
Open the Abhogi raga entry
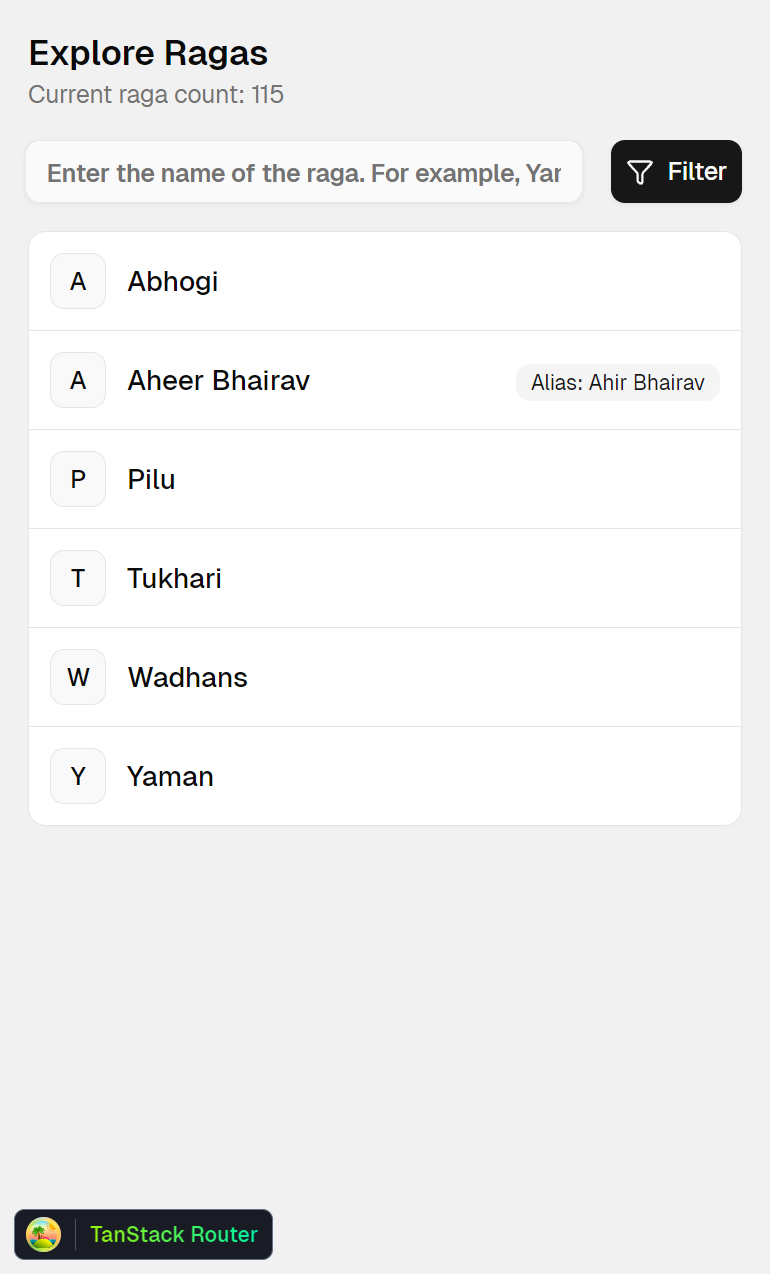click(x=173, y=282)
